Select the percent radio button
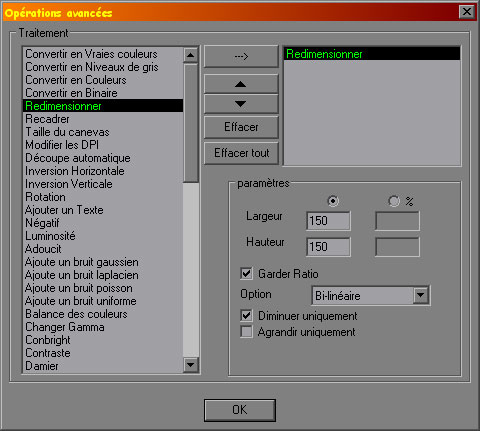Viewport: 480px width, 431px height. 394,201
